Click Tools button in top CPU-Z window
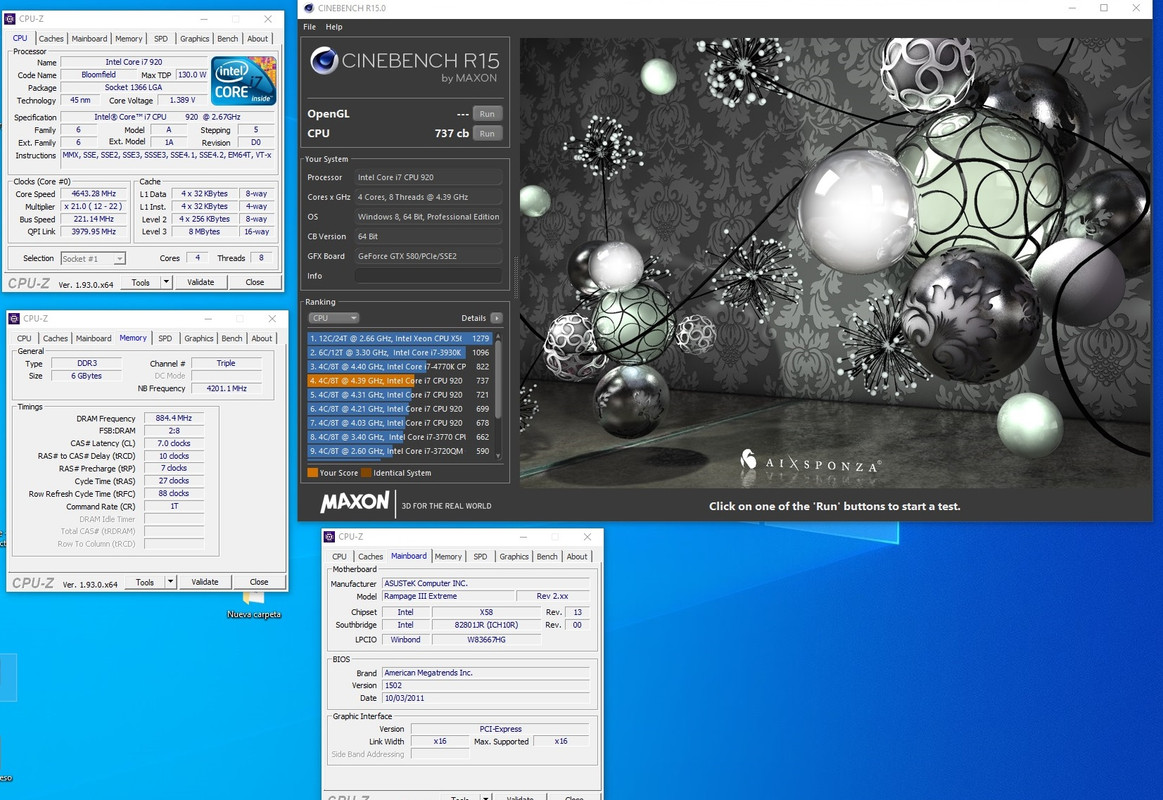Viewport: 1163px width, 800px height. tap(140, 282)
